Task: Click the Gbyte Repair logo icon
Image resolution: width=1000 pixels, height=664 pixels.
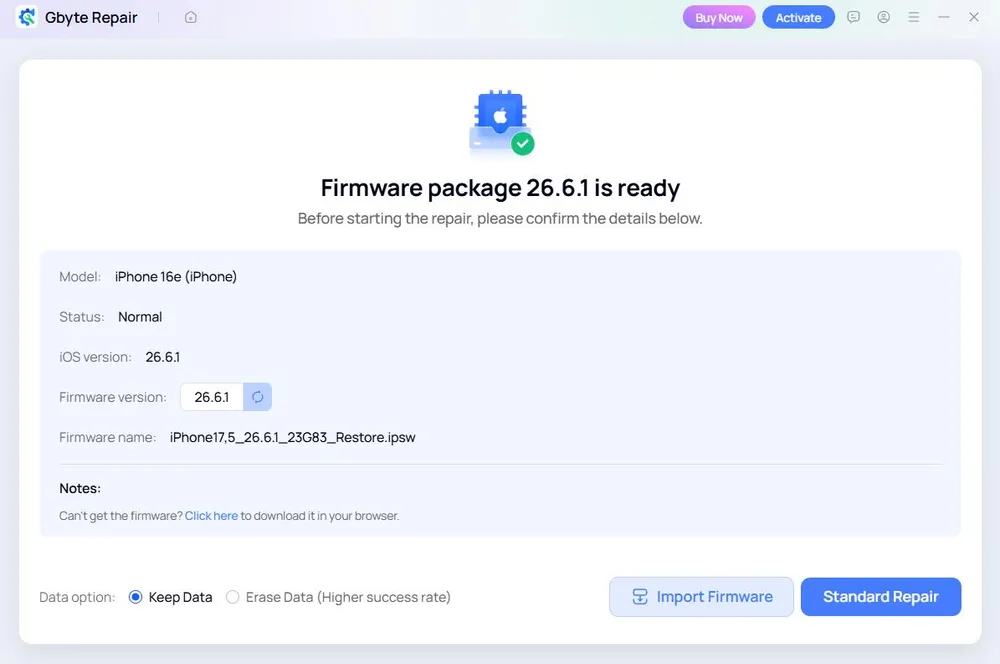Action: (x=27, y=17)
